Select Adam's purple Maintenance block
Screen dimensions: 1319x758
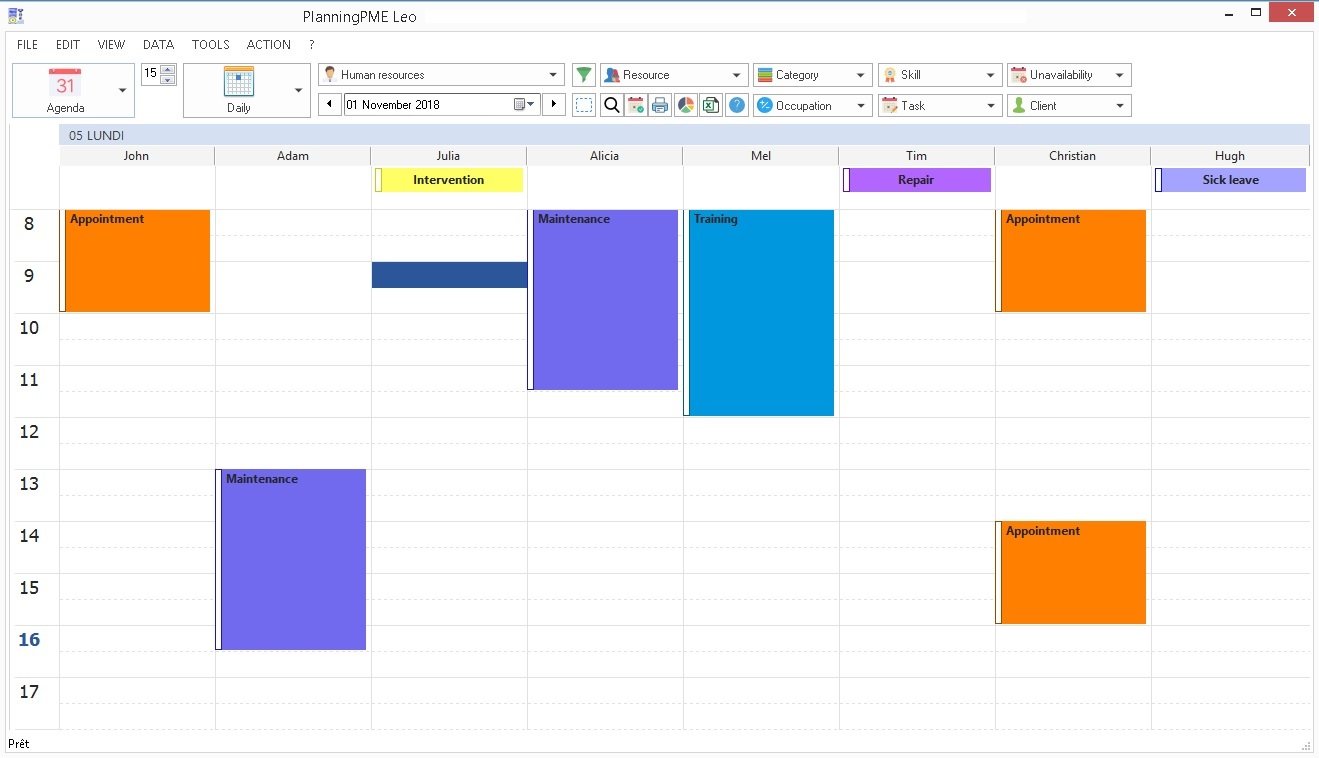(x=293, y=560)
